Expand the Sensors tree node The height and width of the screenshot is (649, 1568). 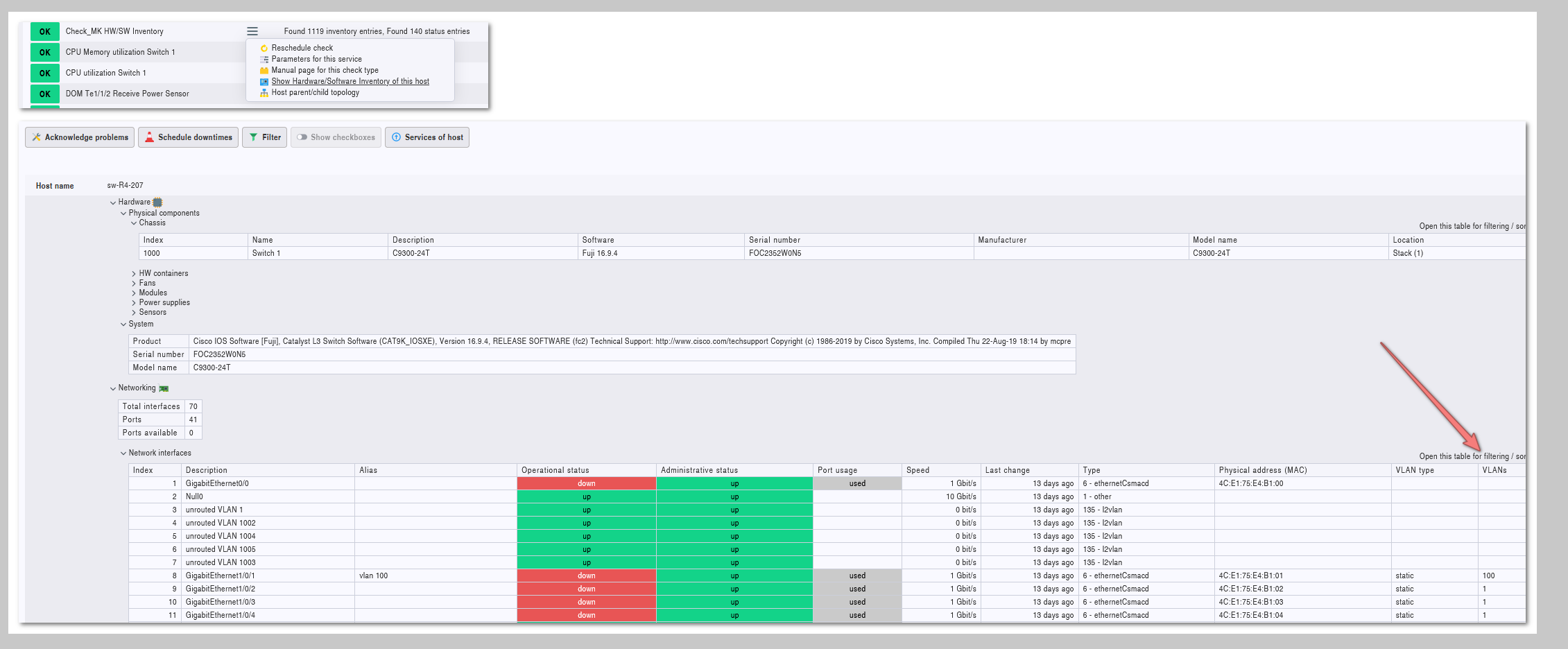pos(134,313)
